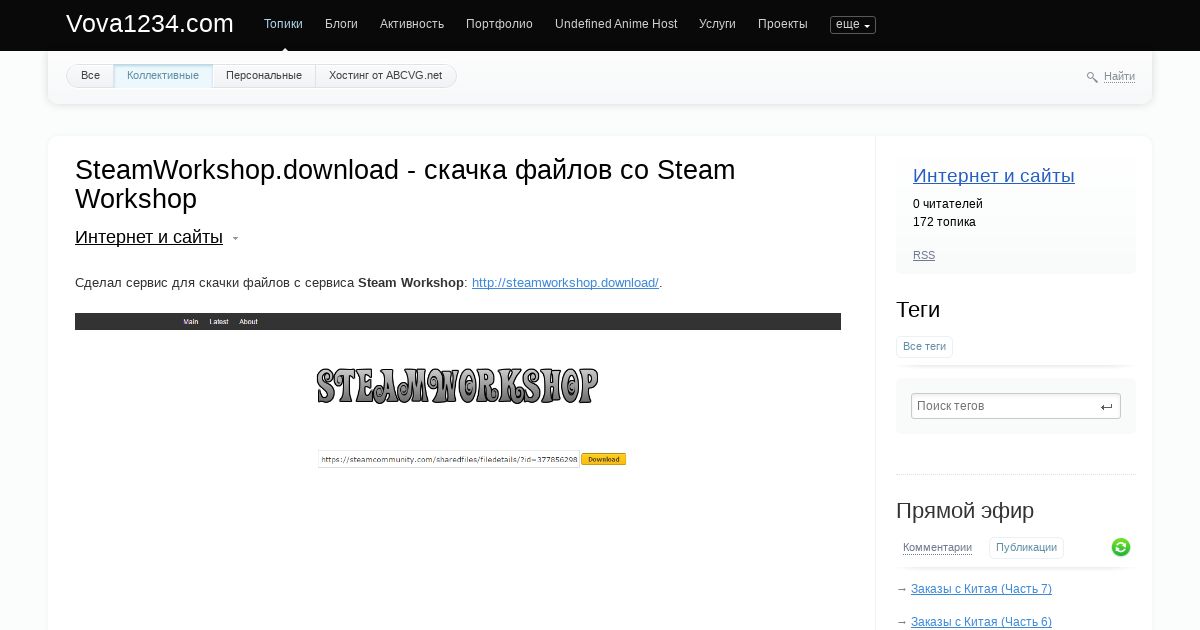Image resolution: width=1200 pixels, height=630 pixels.
Task: Click the '0 читателей' text in the sidebar
Action: (948, 204)
